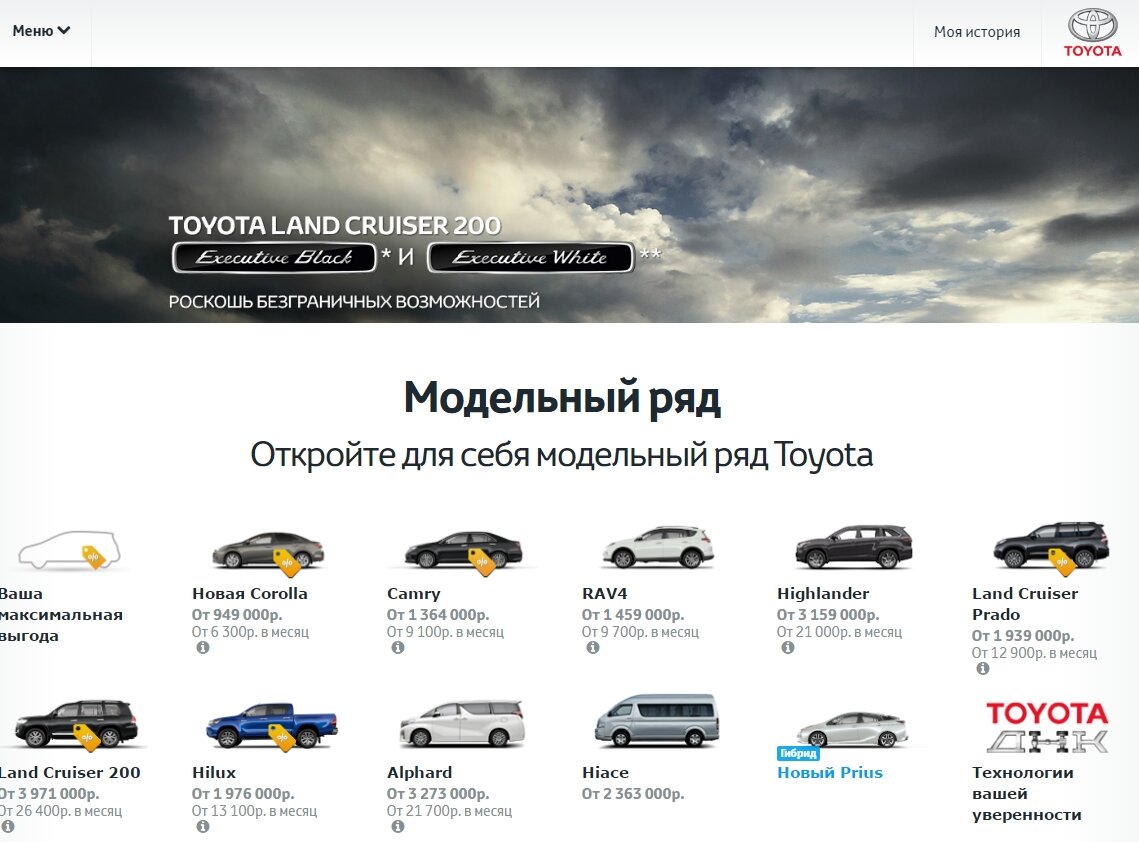
Task: Click Alphard price От 3 273 000р.
Action: 438,793
